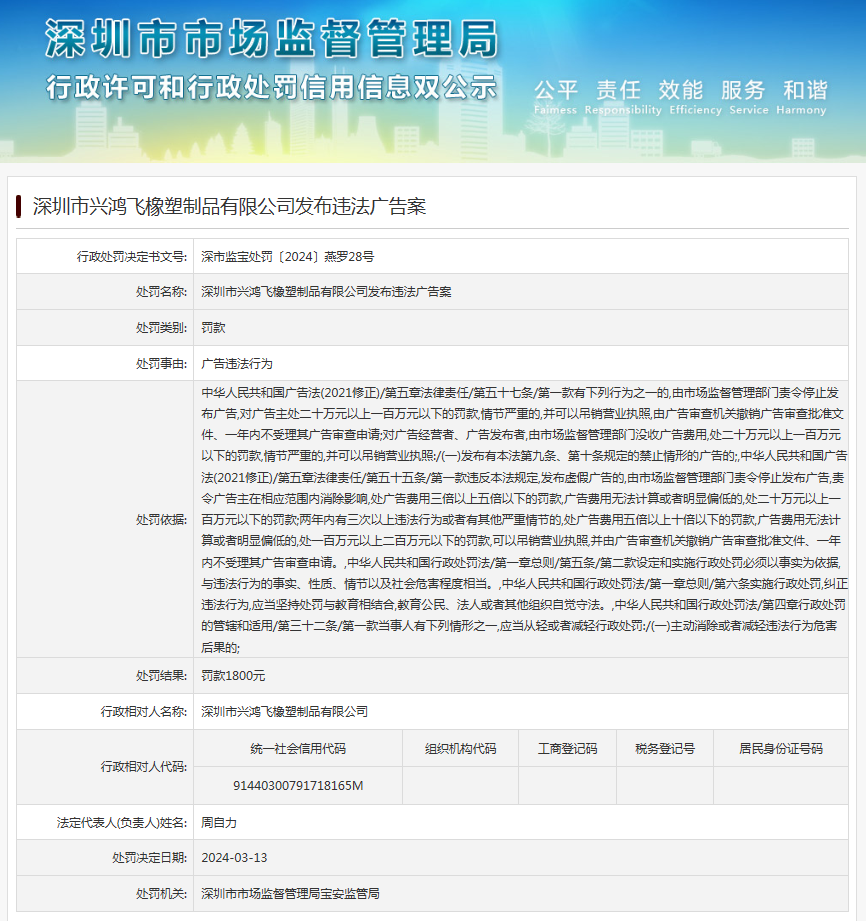This screenshot has width=866, height=921.
Task: Click the penalty result 罚款1800元
Action: (233, 676)
